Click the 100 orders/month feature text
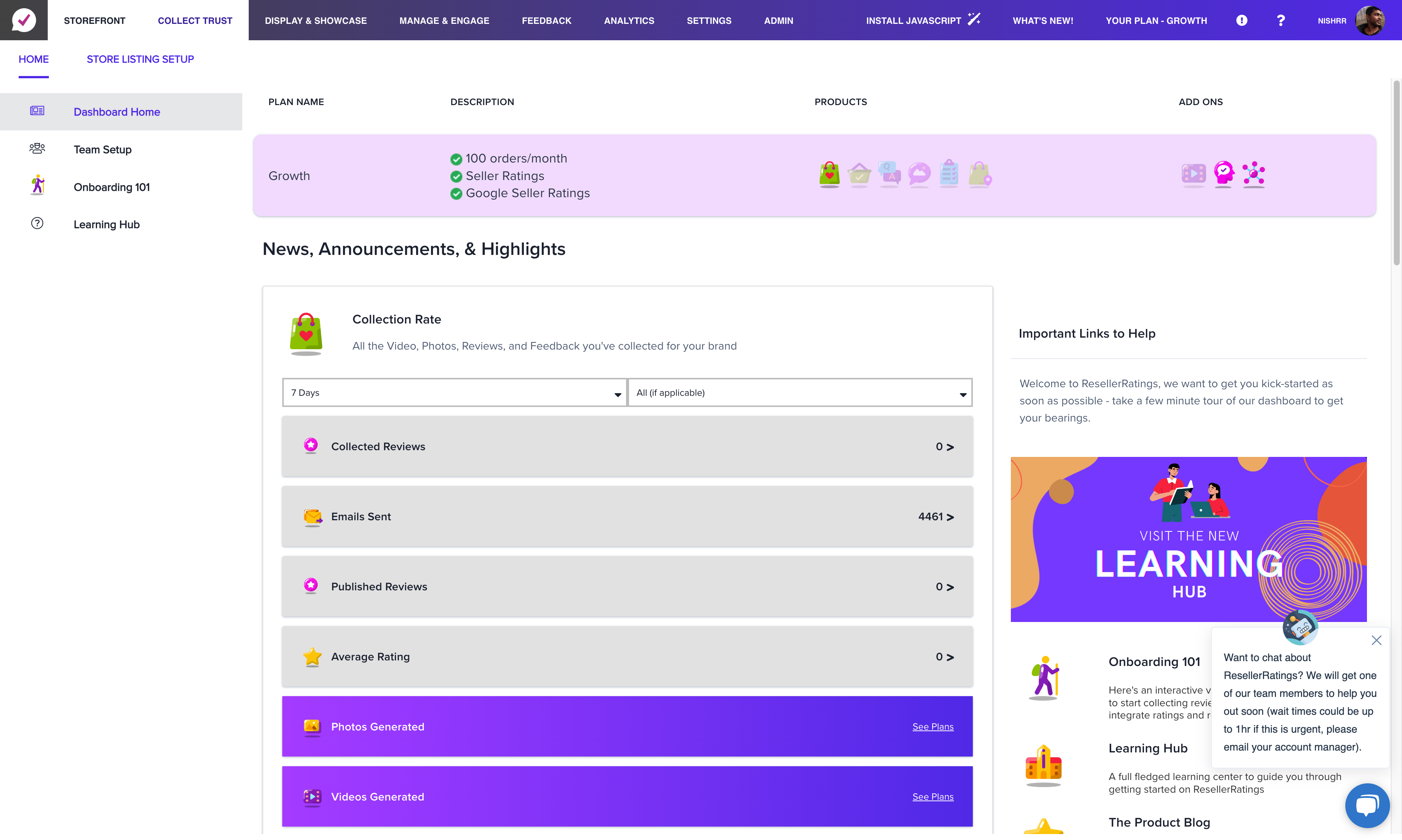 click(x=516, y=158)
